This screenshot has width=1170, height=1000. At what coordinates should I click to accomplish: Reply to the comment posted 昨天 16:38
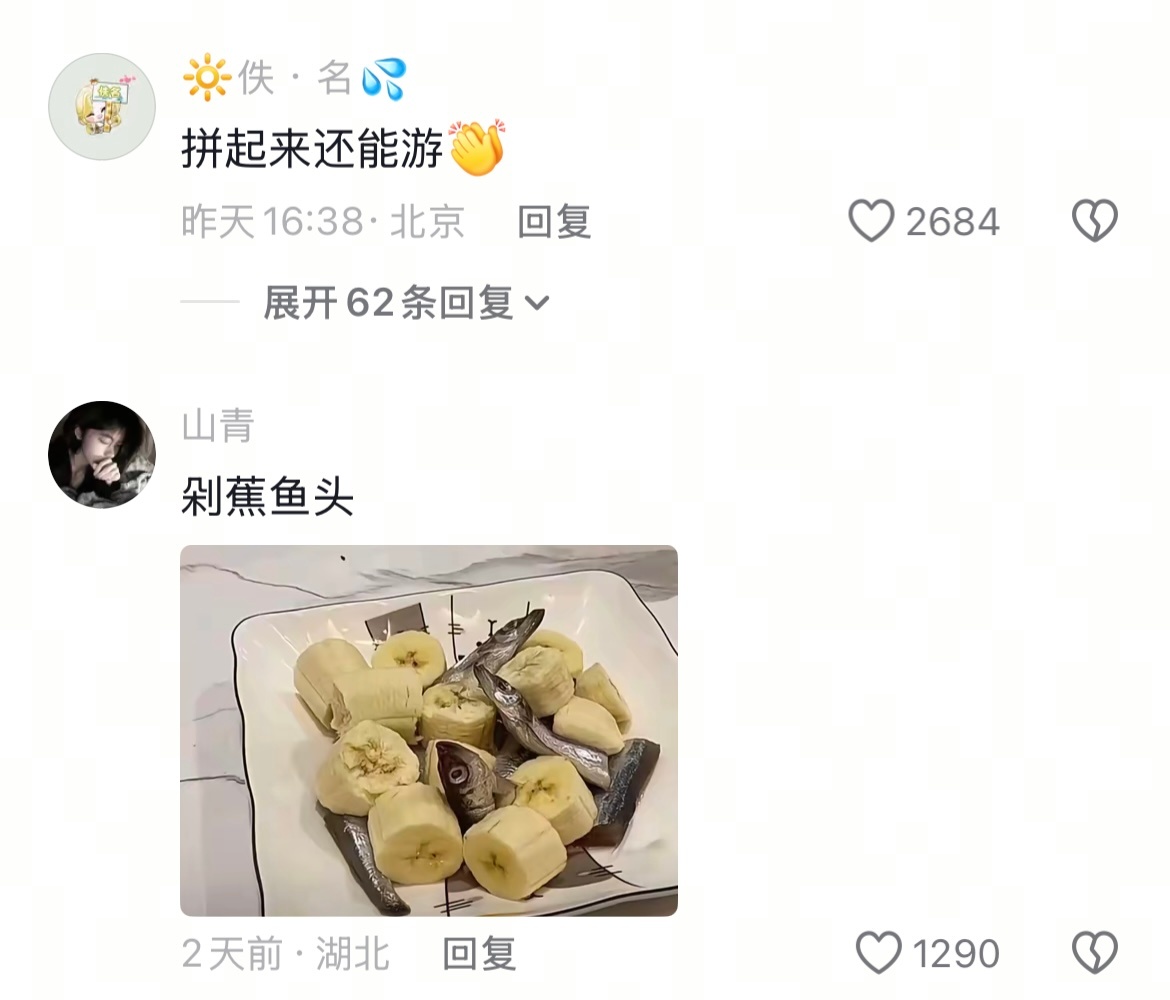click(x=554, y=222)
